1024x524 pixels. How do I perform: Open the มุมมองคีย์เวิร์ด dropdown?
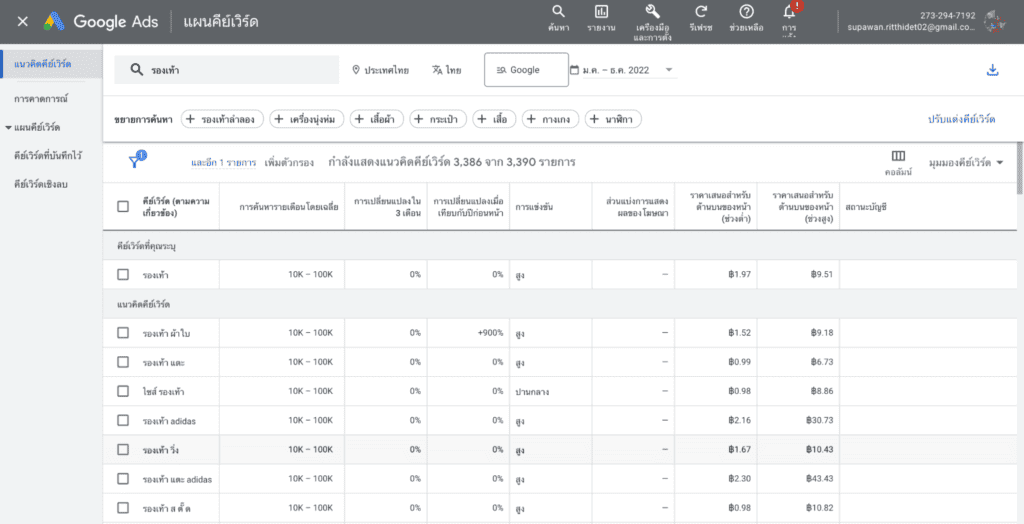(965, 162)
